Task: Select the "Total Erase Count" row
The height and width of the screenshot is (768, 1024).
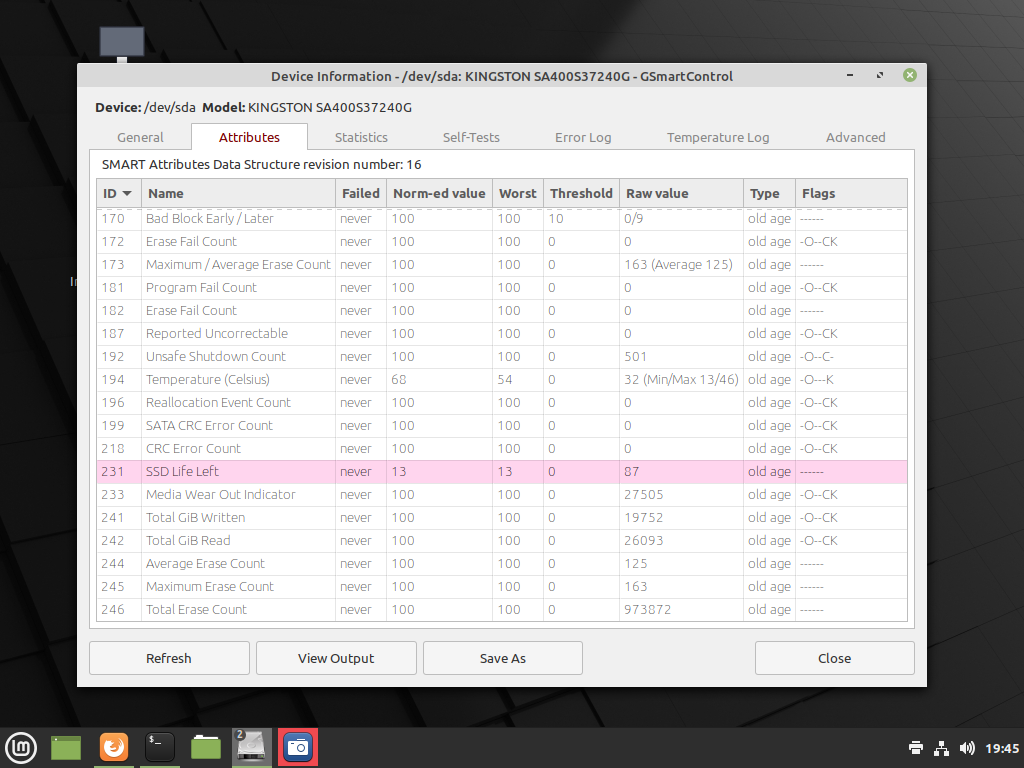Action: 502,609
